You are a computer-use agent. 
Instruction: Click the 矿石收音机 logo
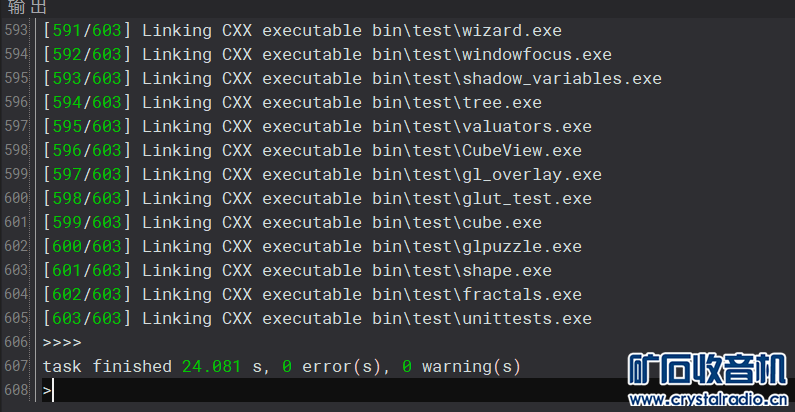[x=706, y=368]
